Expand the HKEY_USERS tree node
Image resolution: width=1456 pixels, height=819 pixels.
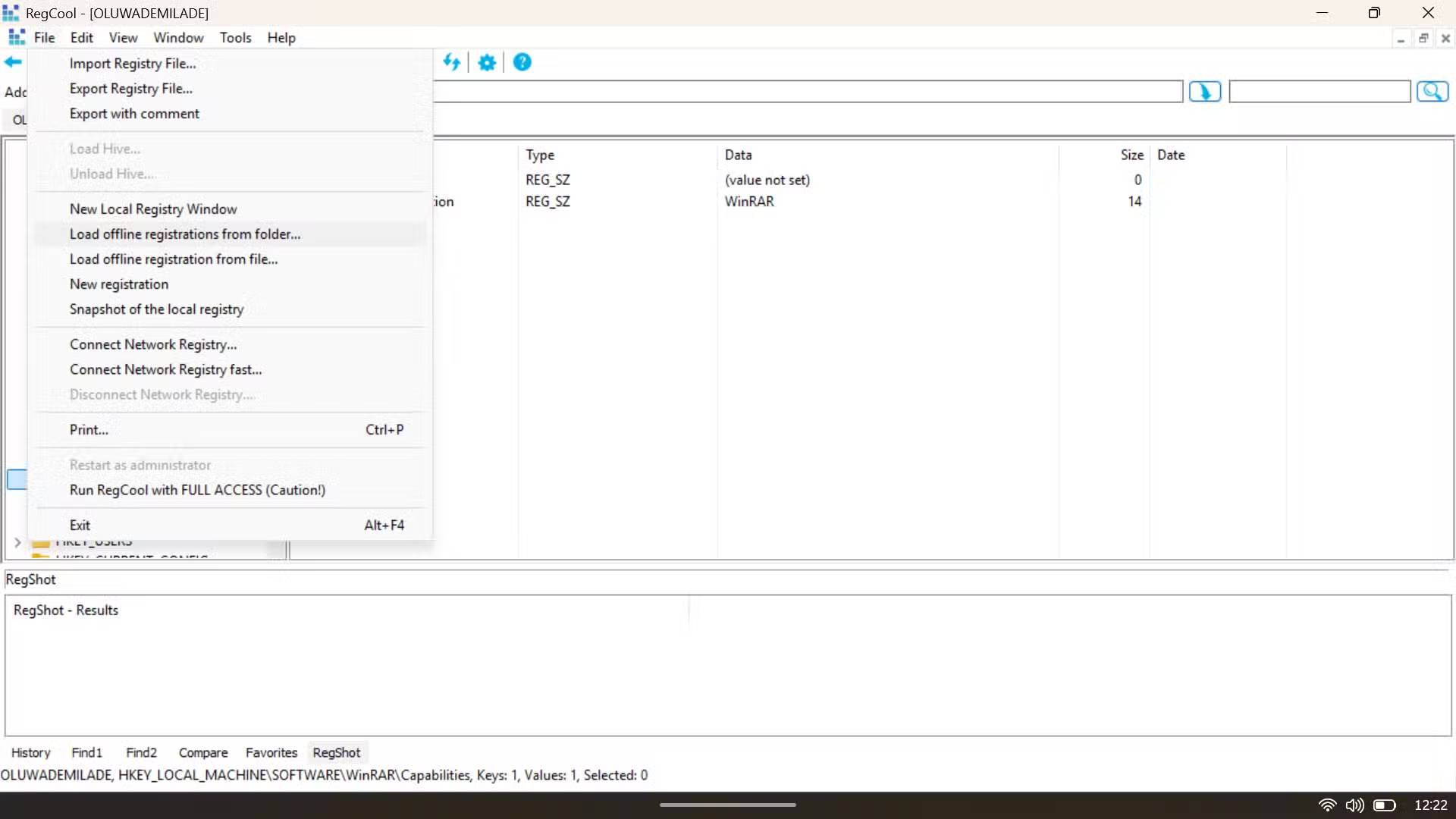pos(17,541)
